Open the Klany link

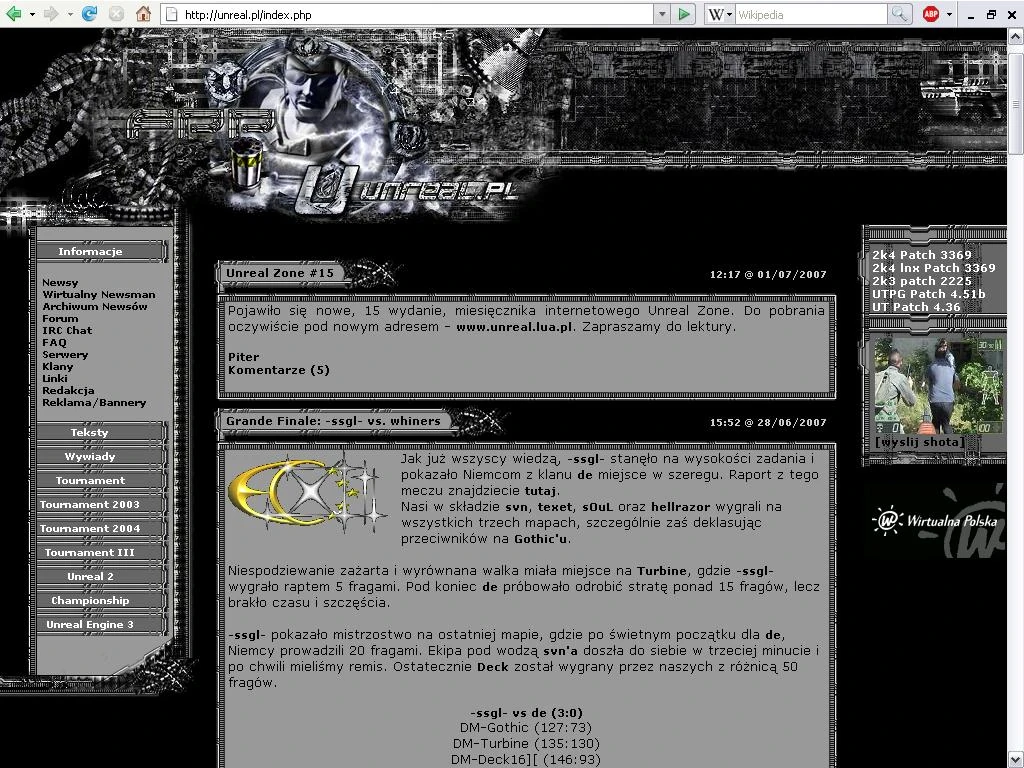[57, 366]
